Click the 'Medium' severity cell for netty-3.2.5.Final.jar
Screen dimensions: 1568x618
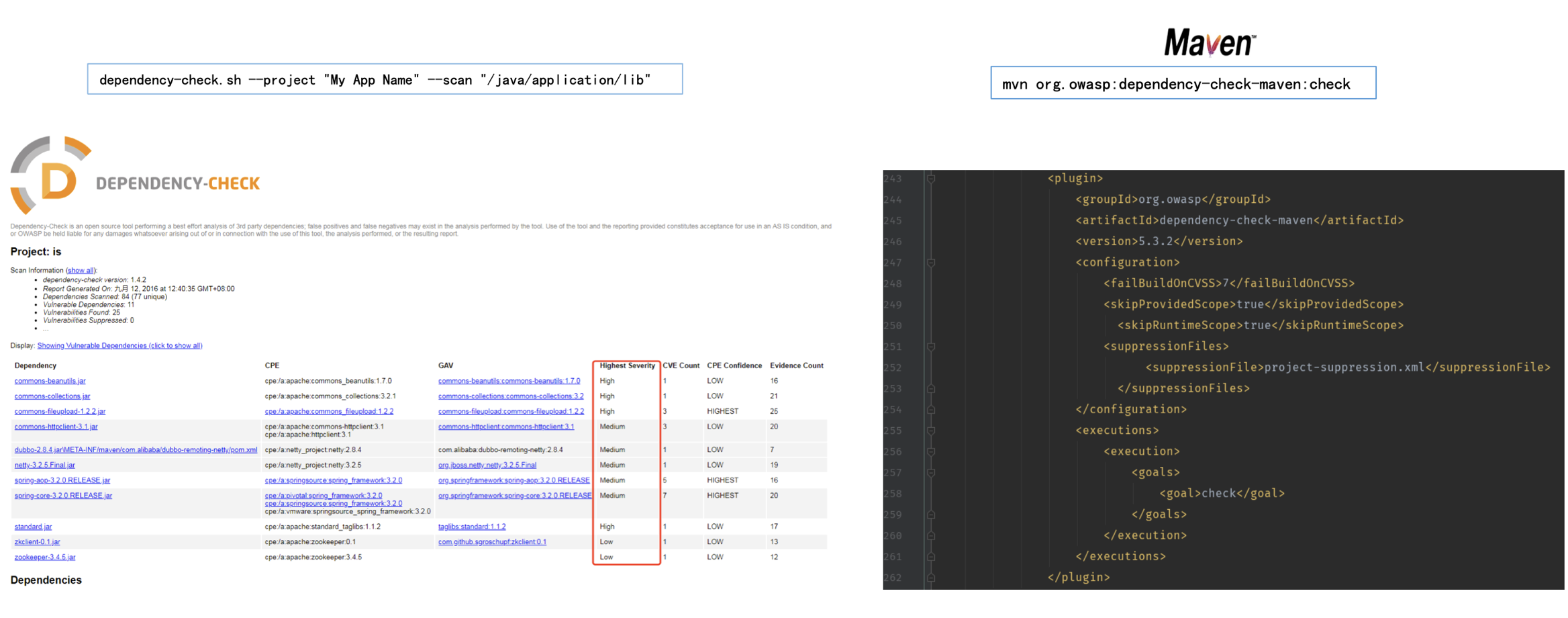(611, 466)
